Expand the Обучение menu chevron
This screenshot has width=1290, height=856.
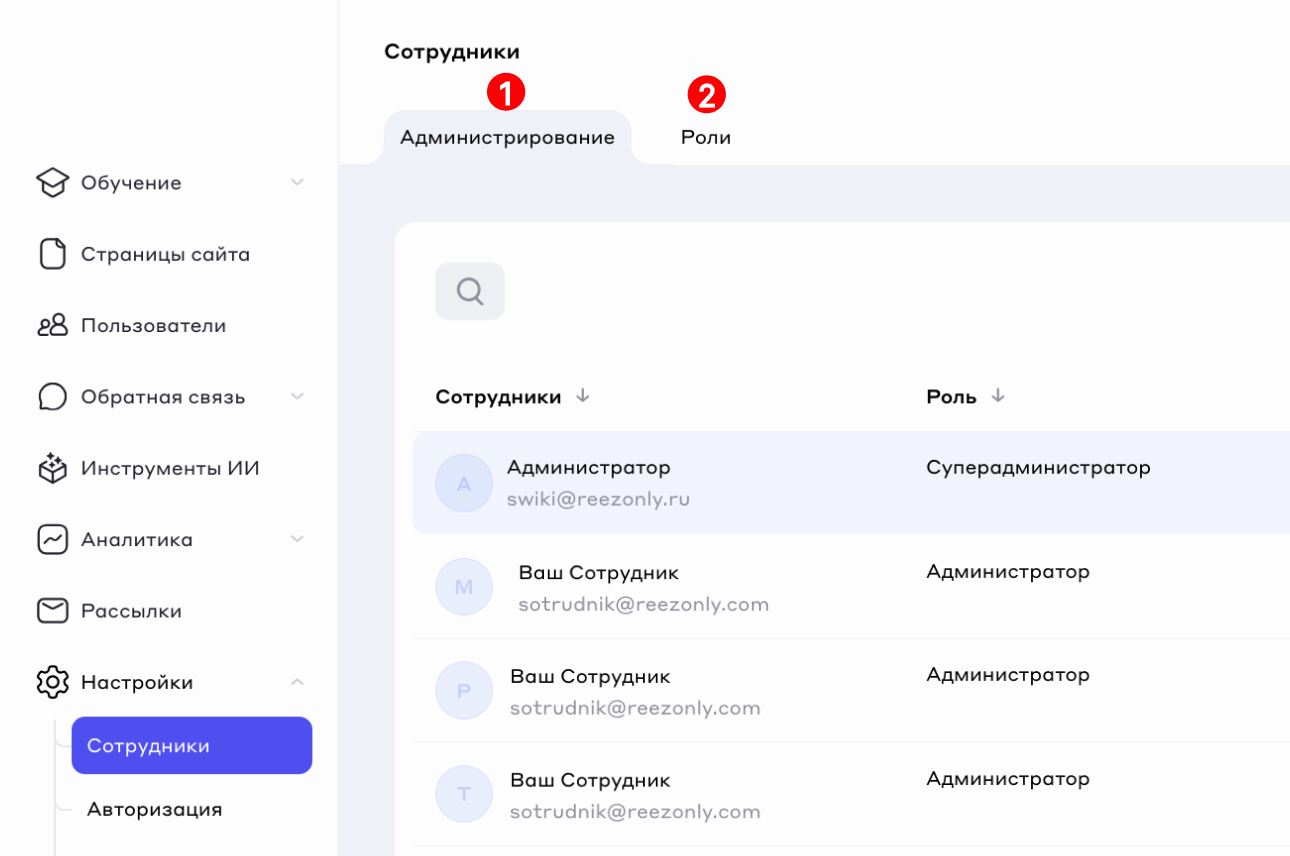[297, 183]
